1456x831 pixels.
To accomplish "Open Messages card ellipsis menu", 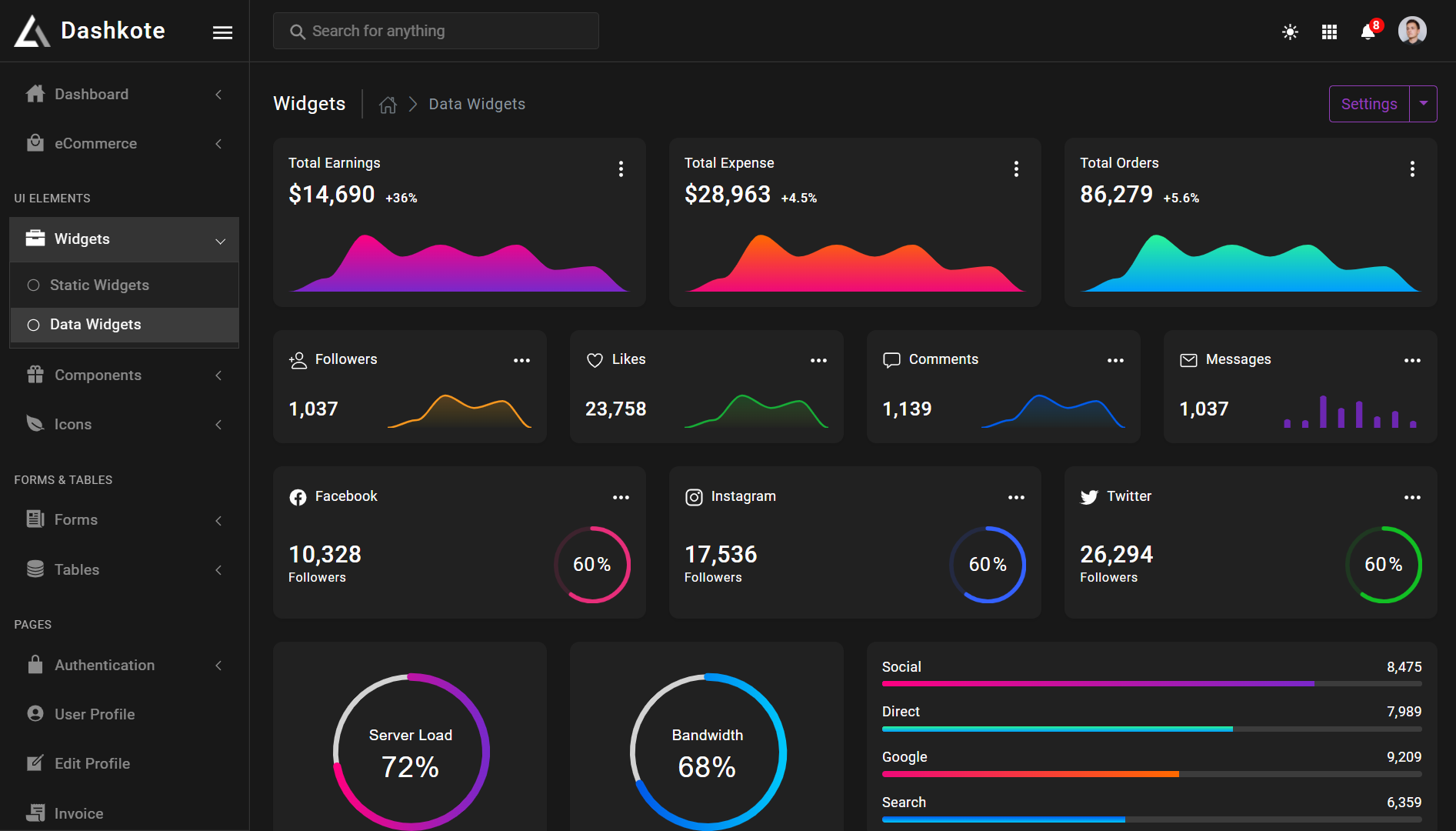I will (x=1412, y=360).
